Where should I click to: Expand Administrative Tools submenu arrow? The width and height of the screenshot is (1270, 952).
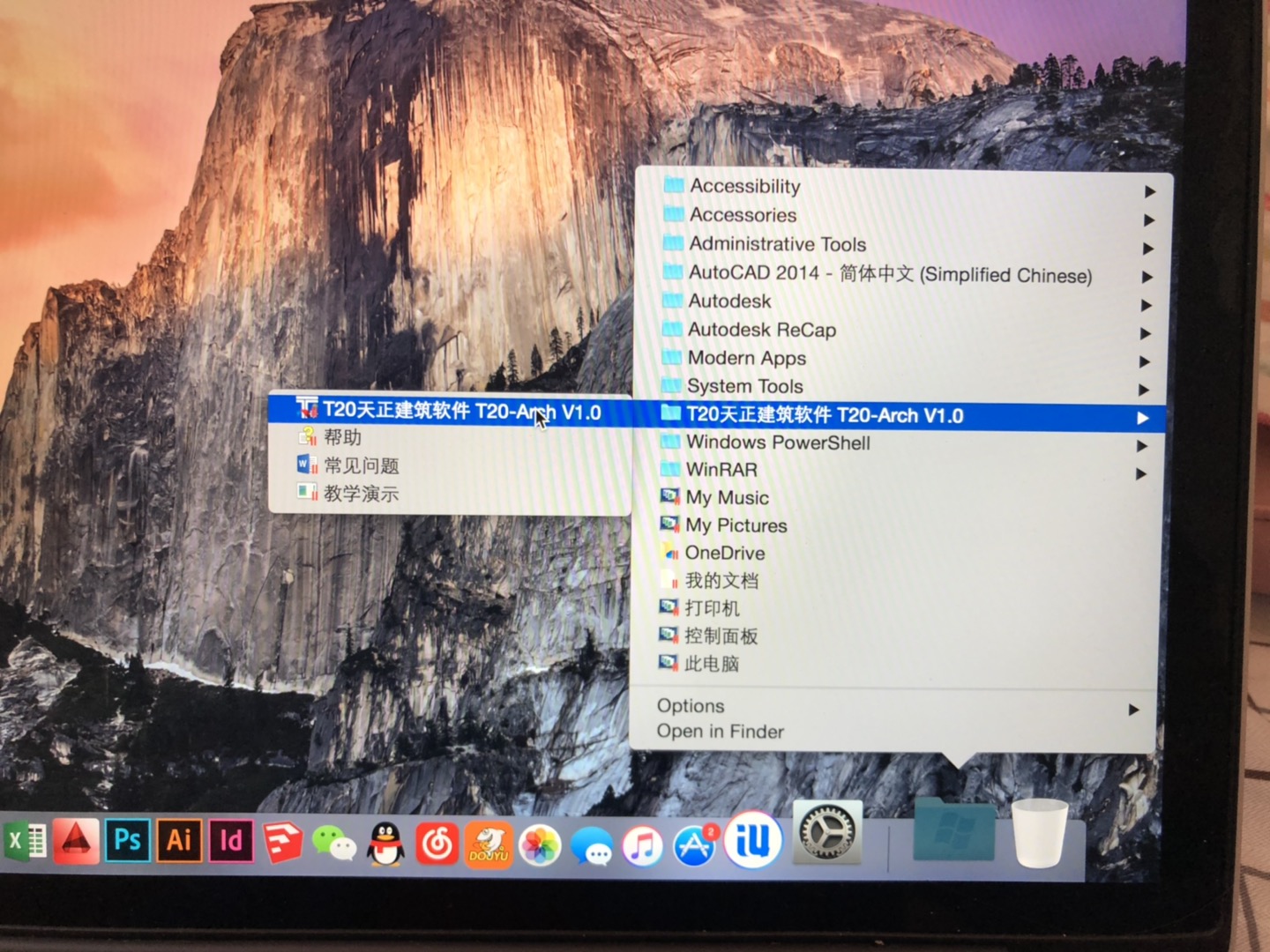point(1148,249)
